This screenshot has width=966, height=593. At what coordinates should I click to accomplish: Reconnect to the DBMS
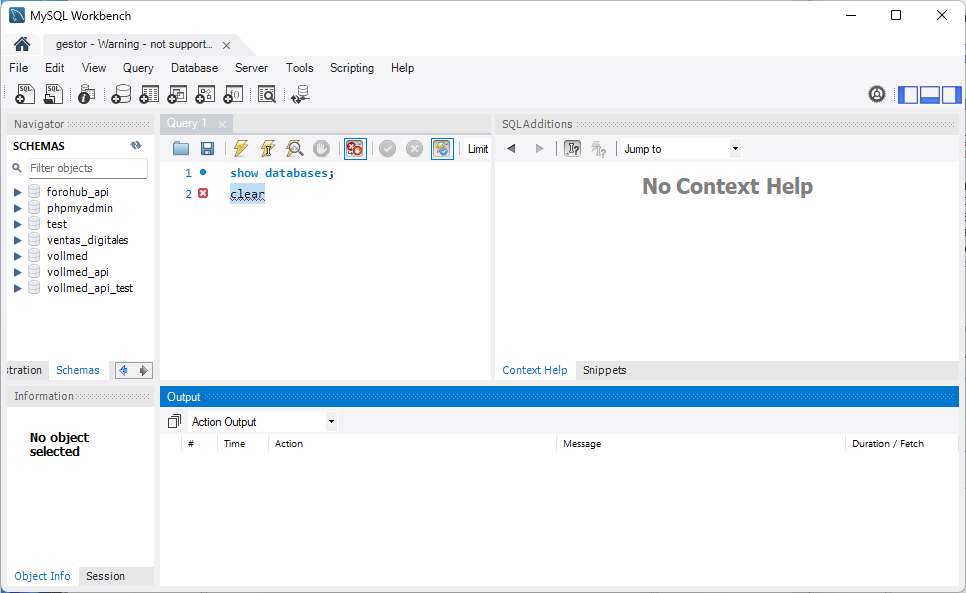pyautogui.click(x=300, y=94)
